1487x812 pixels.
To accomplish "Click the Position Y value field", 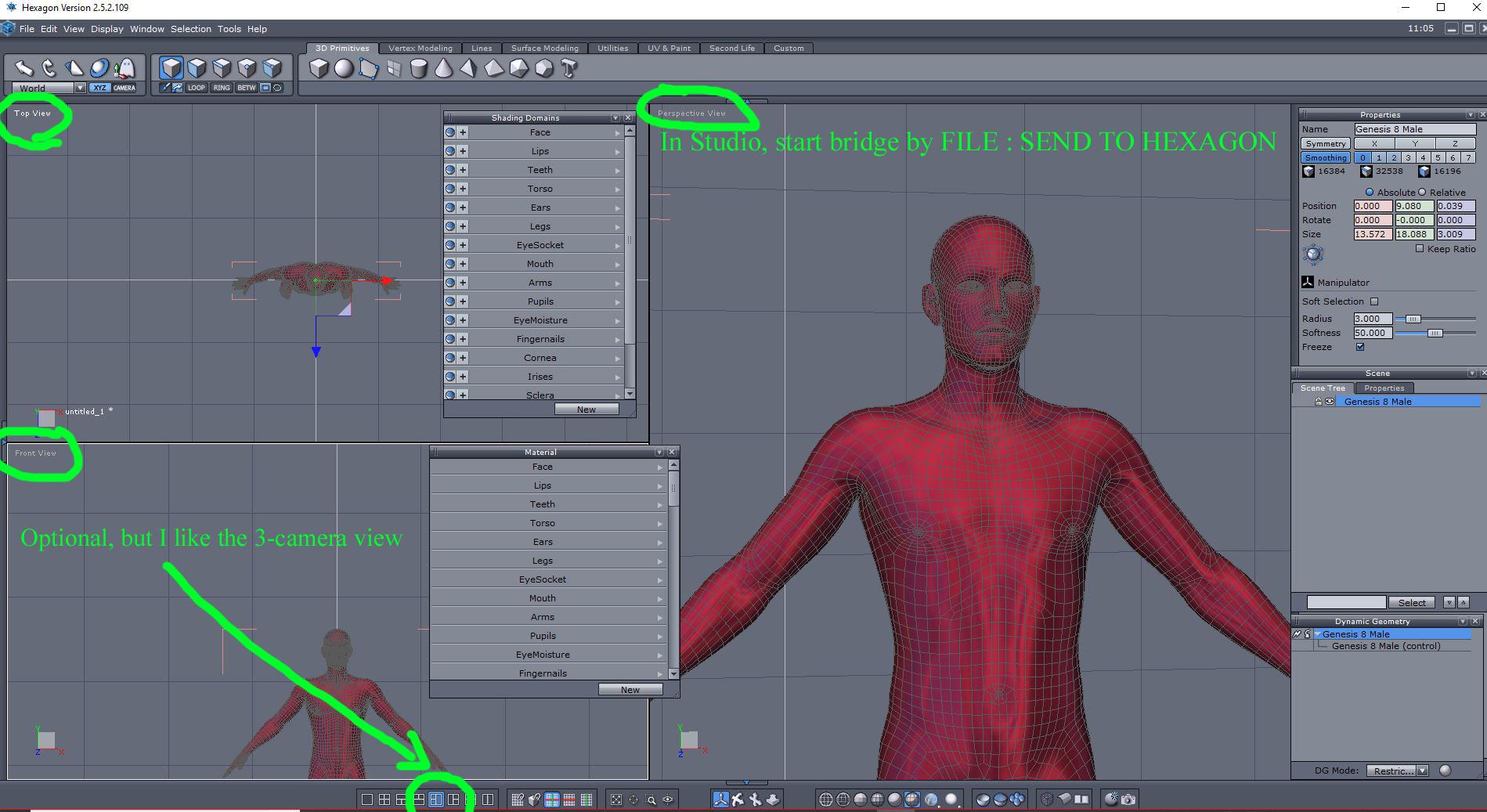I will (1414, 206).
